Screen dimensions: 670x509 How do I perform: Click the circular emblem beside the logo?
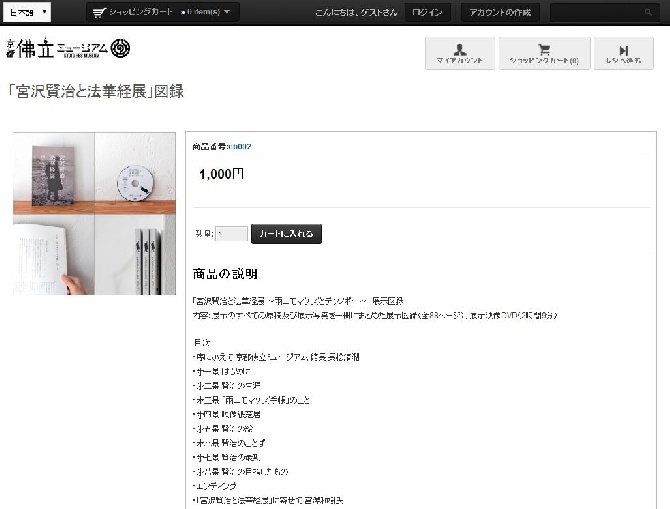120,48
